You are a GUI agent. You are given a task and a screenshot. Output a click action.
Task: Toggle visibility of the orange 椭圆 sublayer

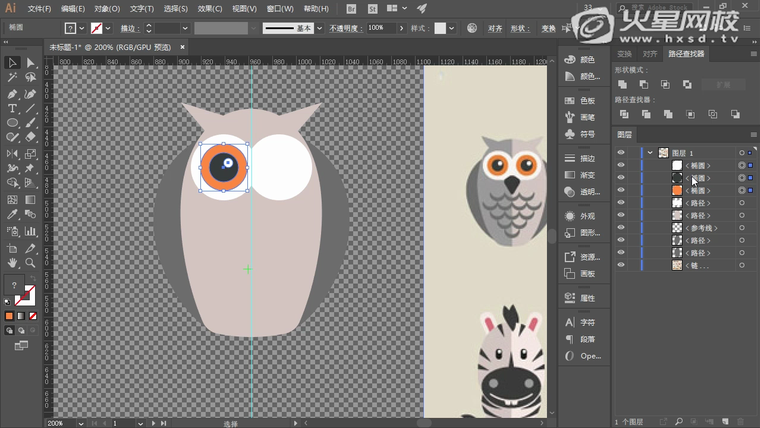[621, 190]
